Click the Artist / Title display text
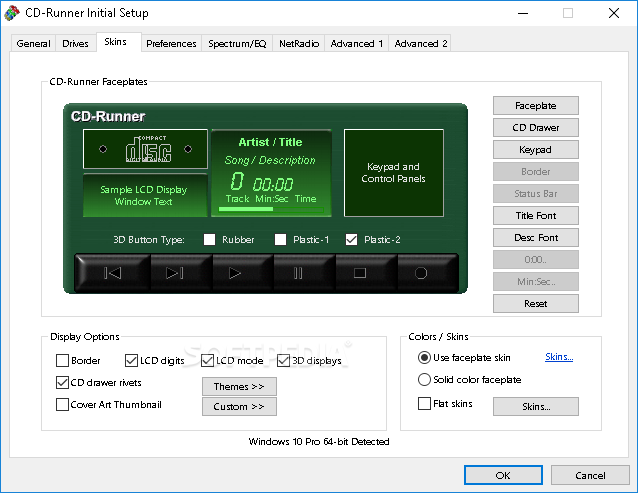Screen dimensions: 638x493 [x=271, y=142]
